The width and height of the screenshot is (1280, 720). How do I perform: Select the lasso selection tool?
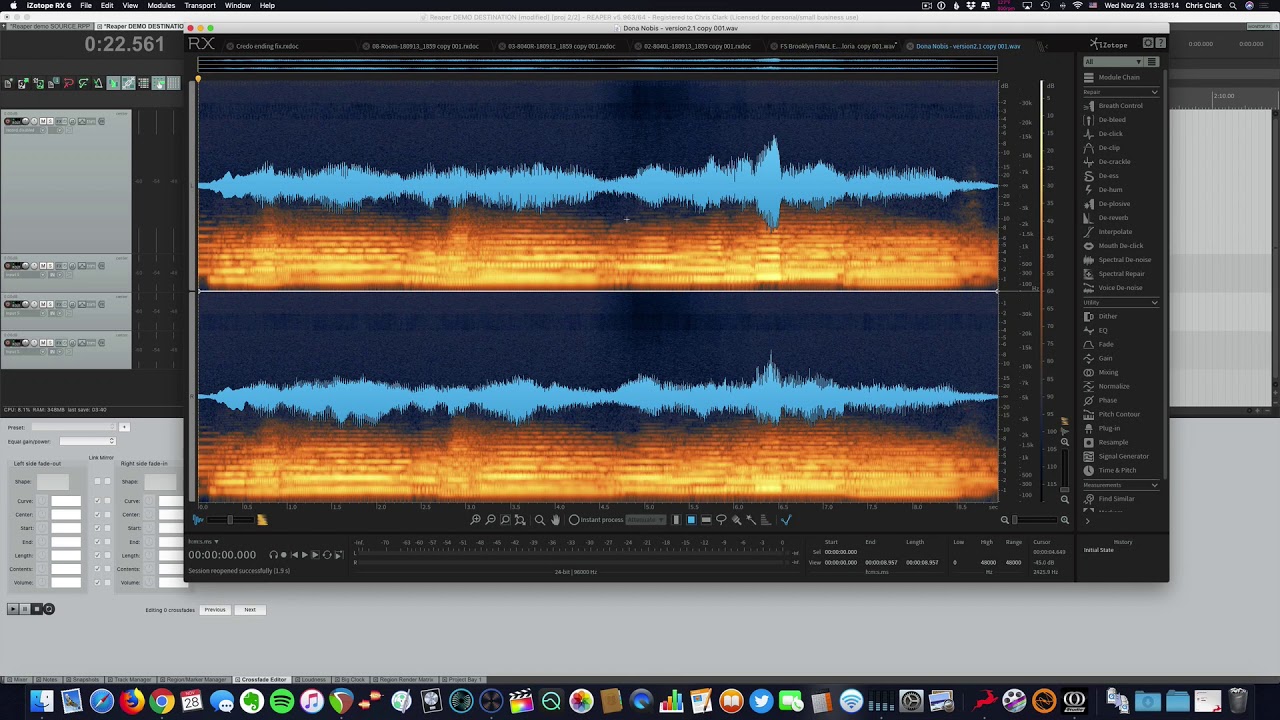(721, 520)
